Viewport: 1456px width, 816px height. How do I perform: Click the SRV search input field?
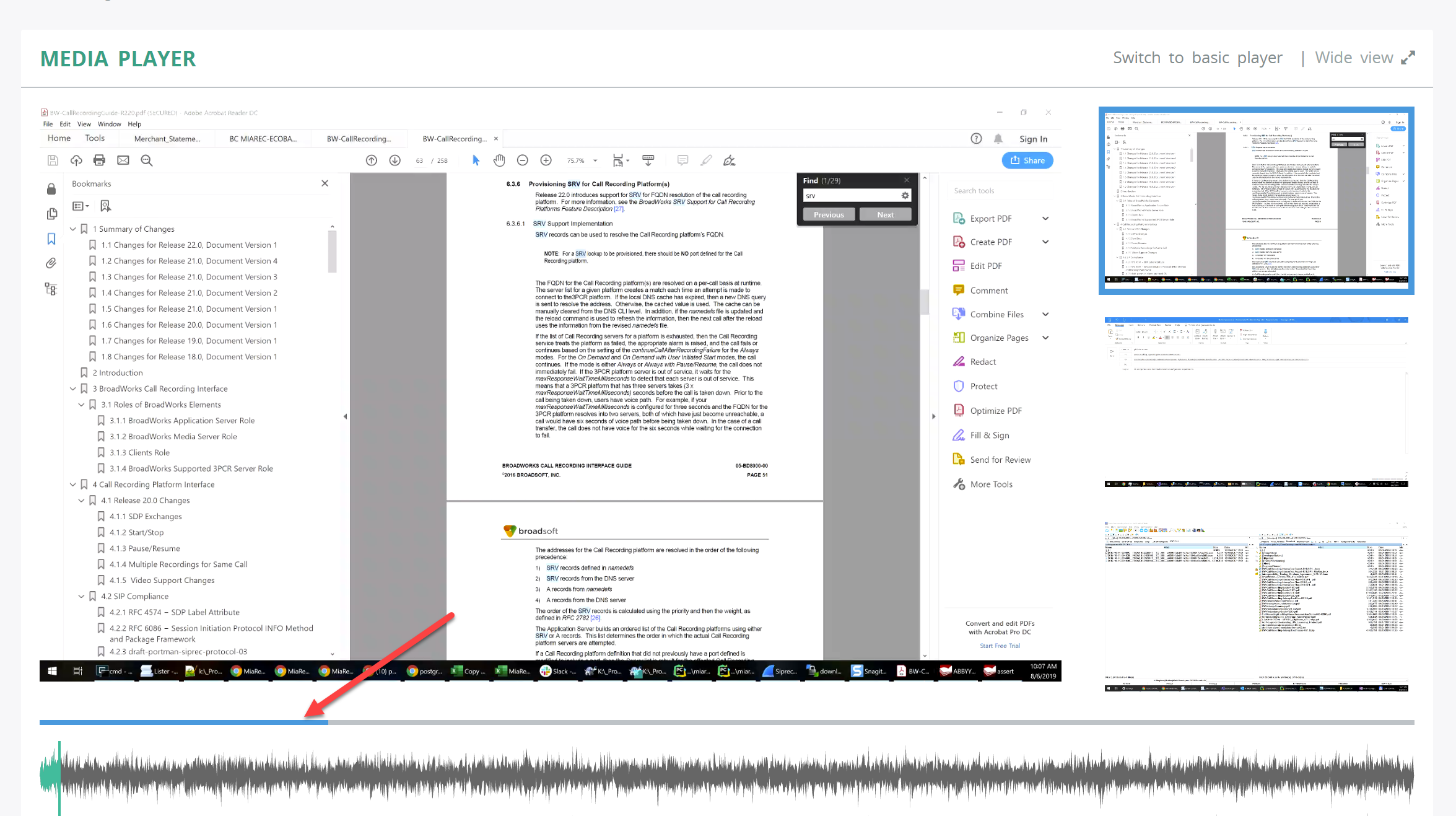point(855,195)
